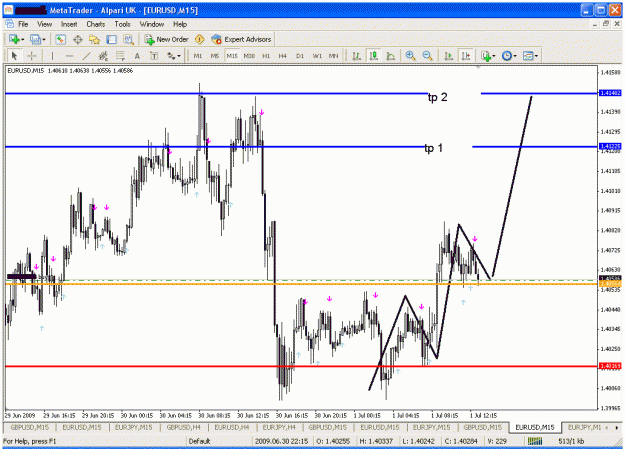The image size is (625, 449).
Task: Toggle Candlesticks chart mode
Action: point(374,56)
